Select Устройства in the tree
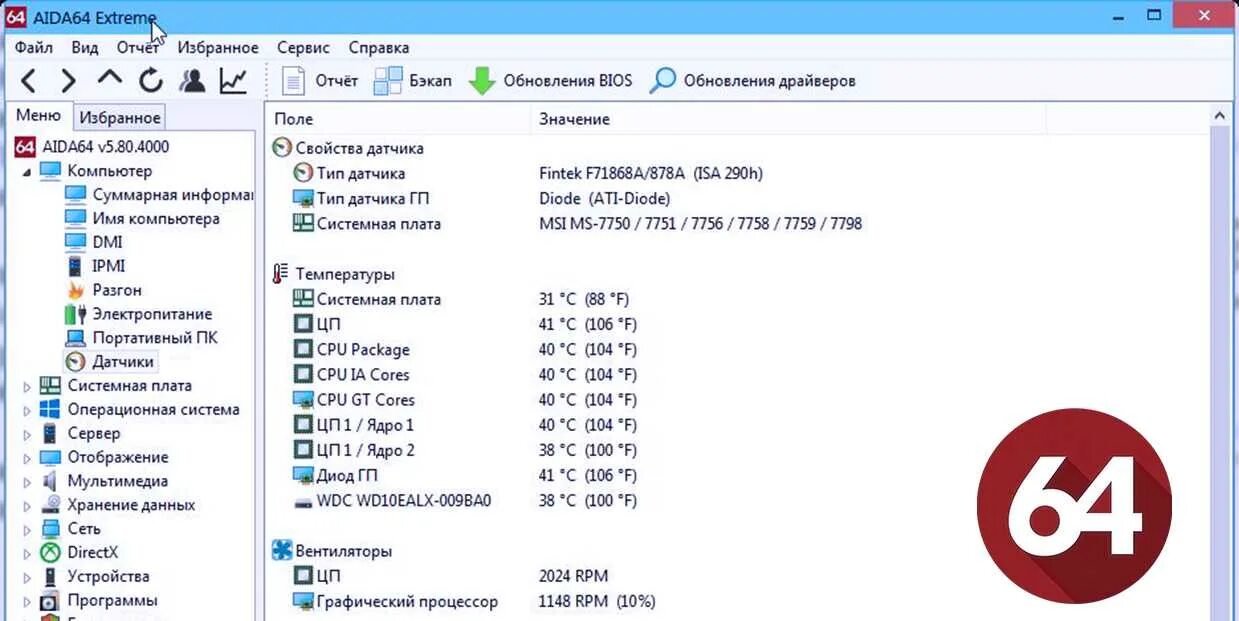1239x621 pixels. (x=108, y=576)
